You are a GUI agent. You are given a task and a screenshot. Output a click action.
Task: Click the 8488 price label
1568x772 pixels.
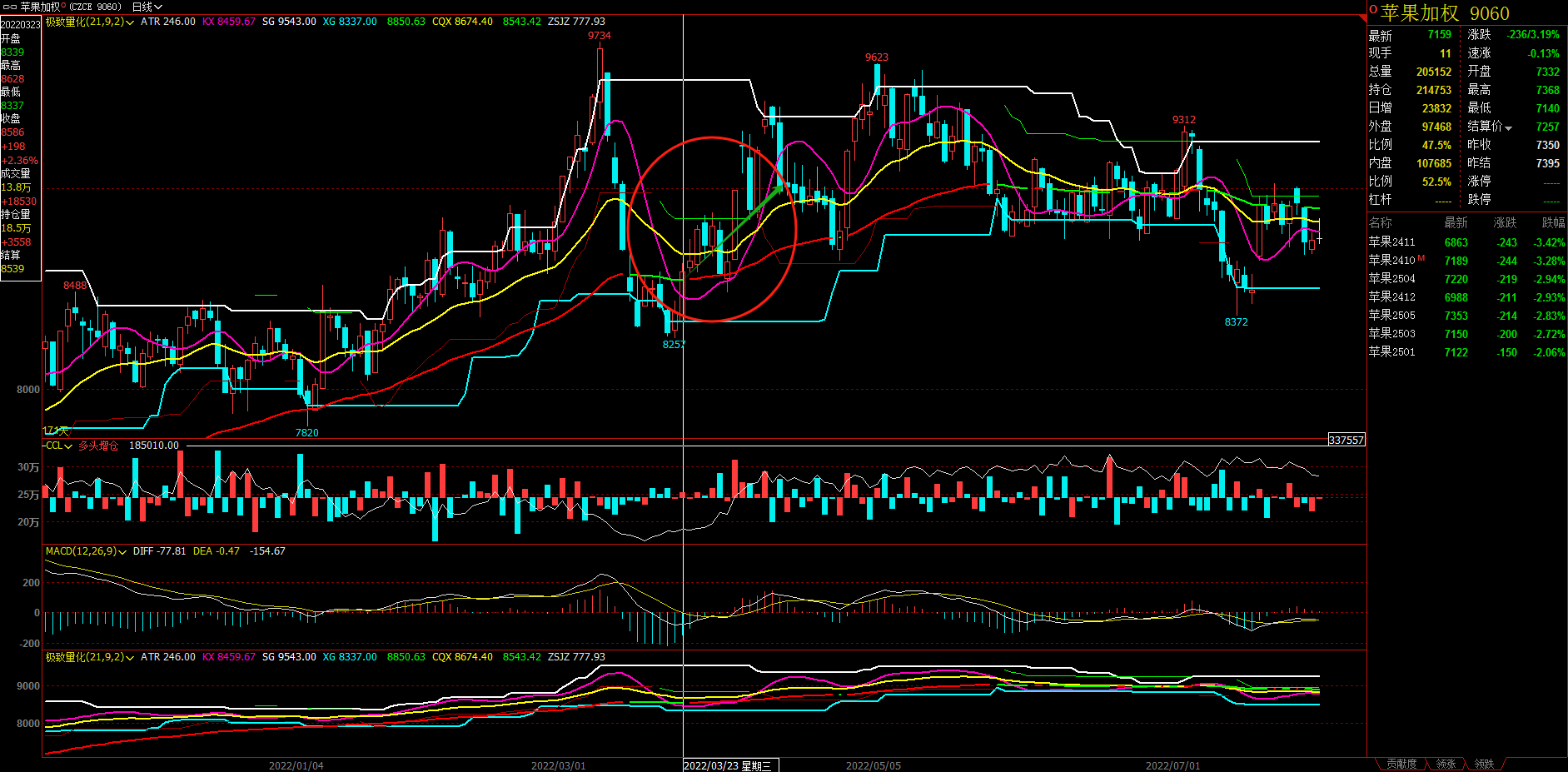pyautogui.click(x=75, y=286)
